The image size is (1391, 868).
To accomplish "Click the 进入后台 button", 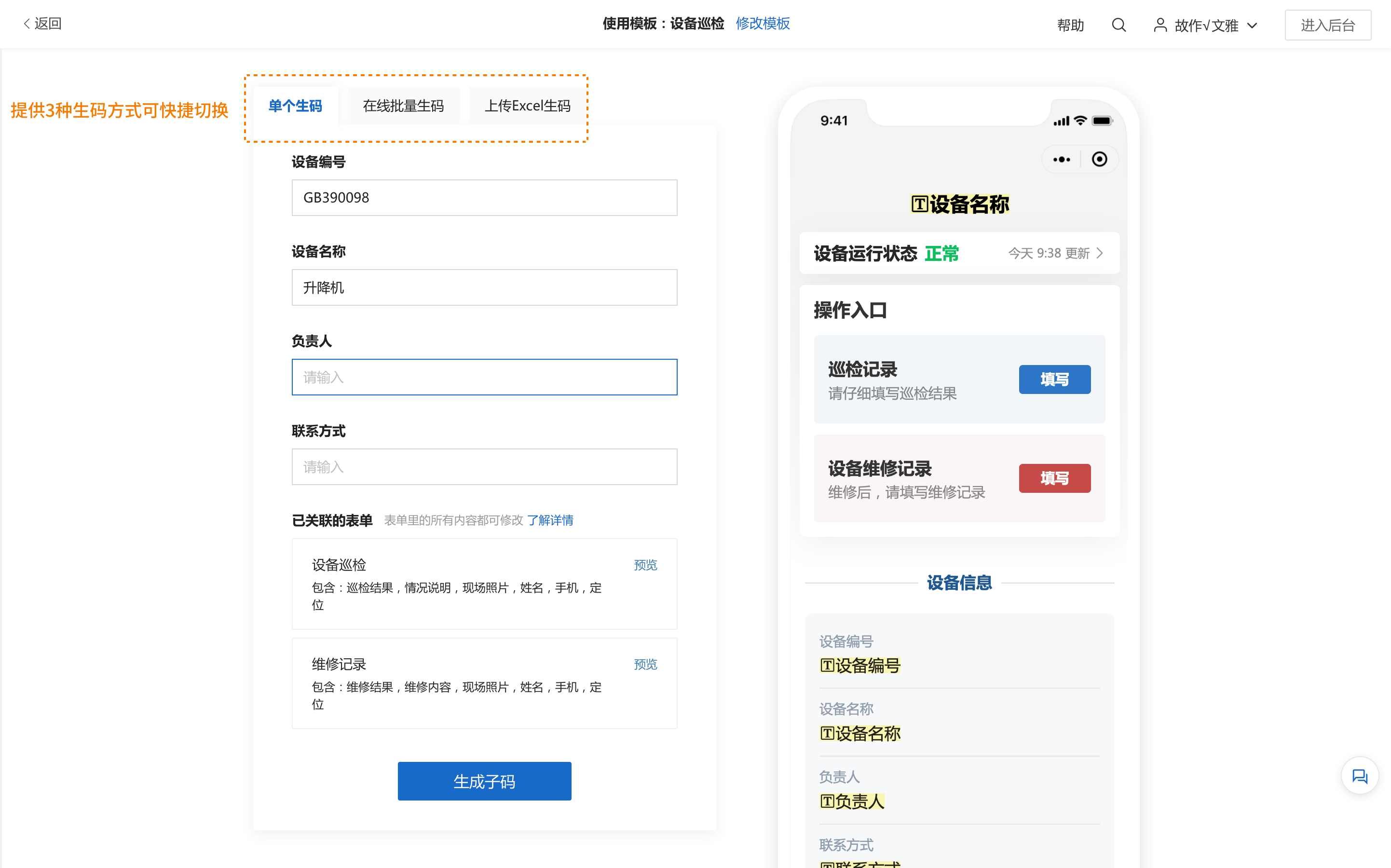I will [x=1327, y=25].
